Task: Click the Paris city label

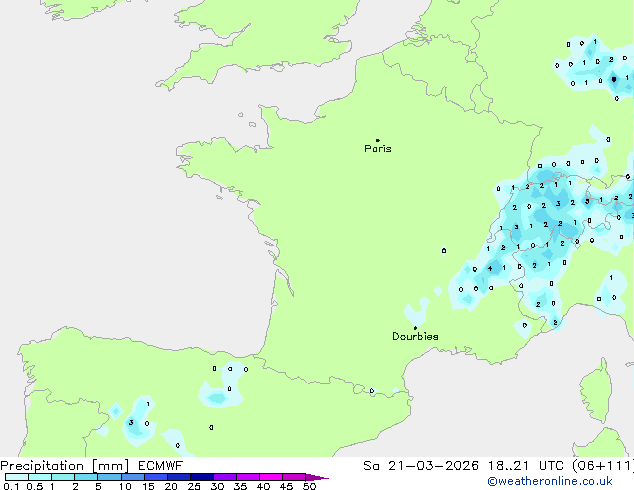Action: [x=378, y=149]
